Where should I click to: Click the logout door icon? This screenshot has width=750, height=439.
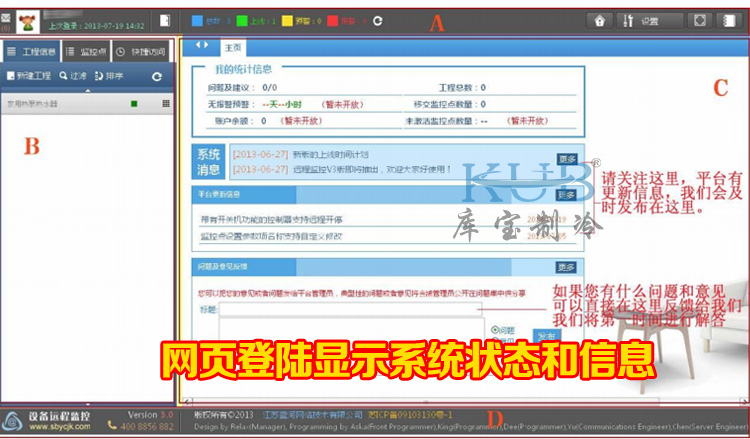165,21
